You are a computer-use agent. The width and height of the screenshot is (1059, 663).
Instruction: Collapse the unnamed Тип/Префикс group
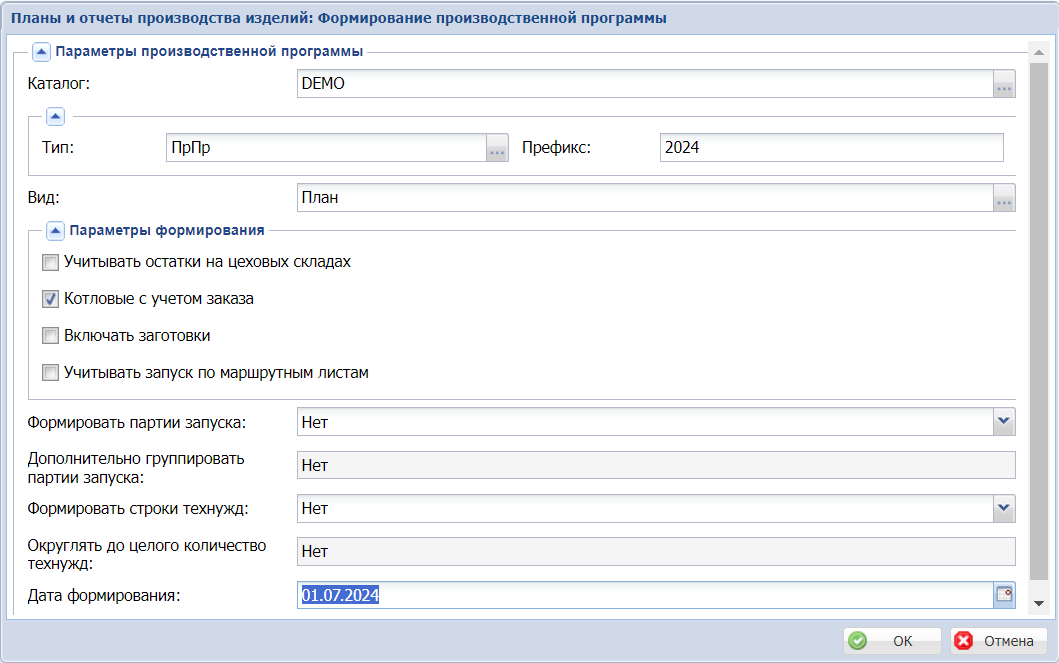(55, 117)
